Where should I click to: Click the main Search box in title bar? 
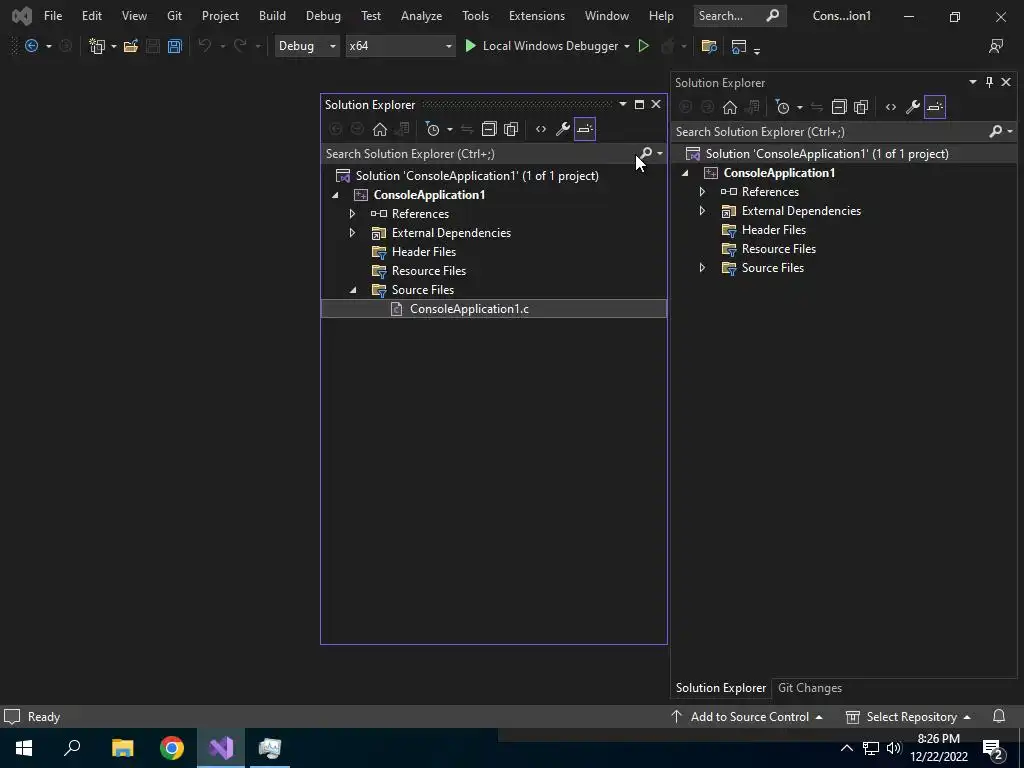(x=739, y=16)
